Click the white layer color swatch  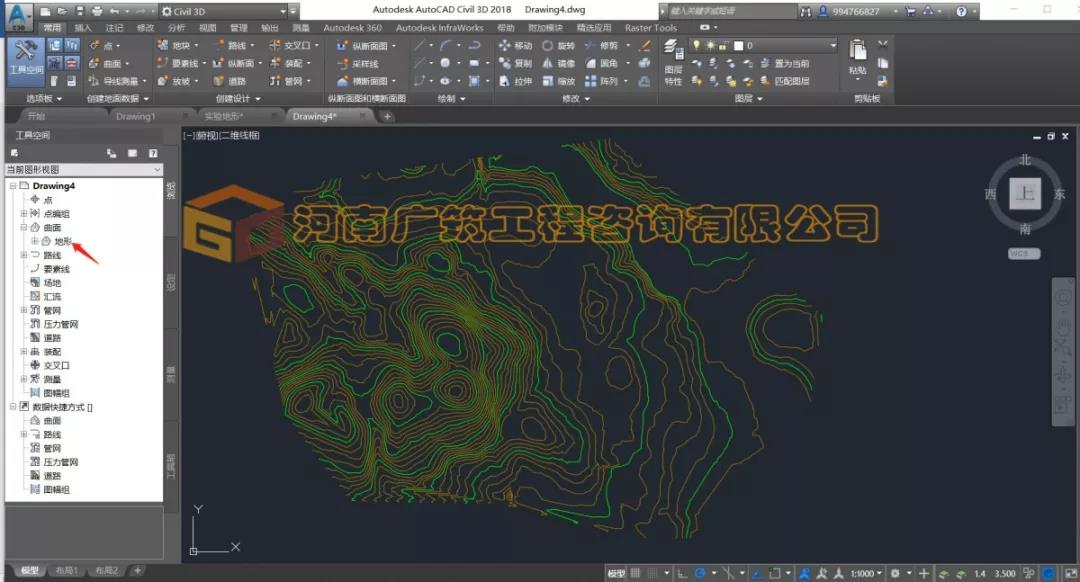738,45
